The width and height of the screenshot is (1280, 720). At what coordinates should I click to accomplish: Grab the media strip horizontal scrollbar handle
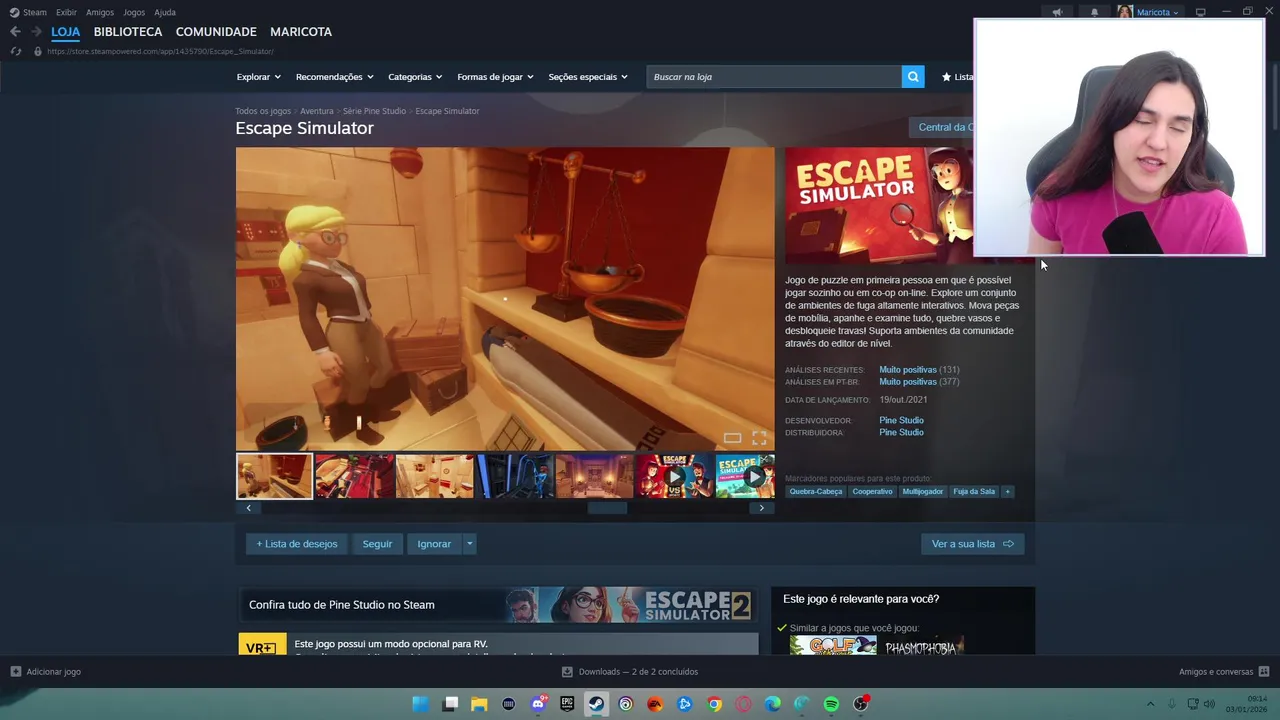tap(607, 508)
